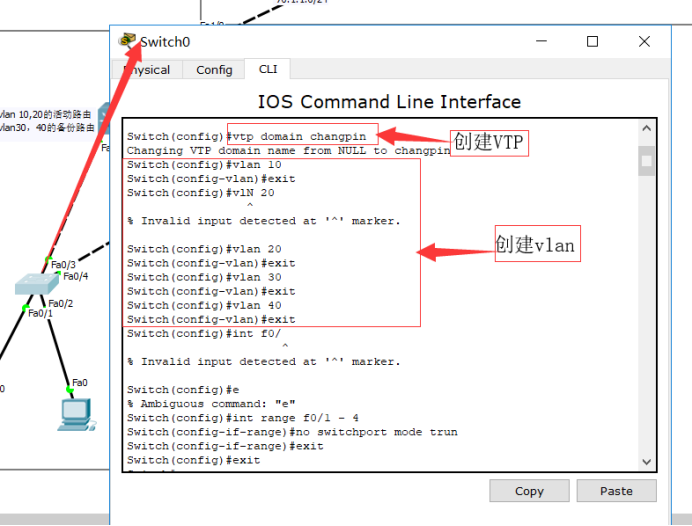Click the Fa0/3 port label

(63, 264)
